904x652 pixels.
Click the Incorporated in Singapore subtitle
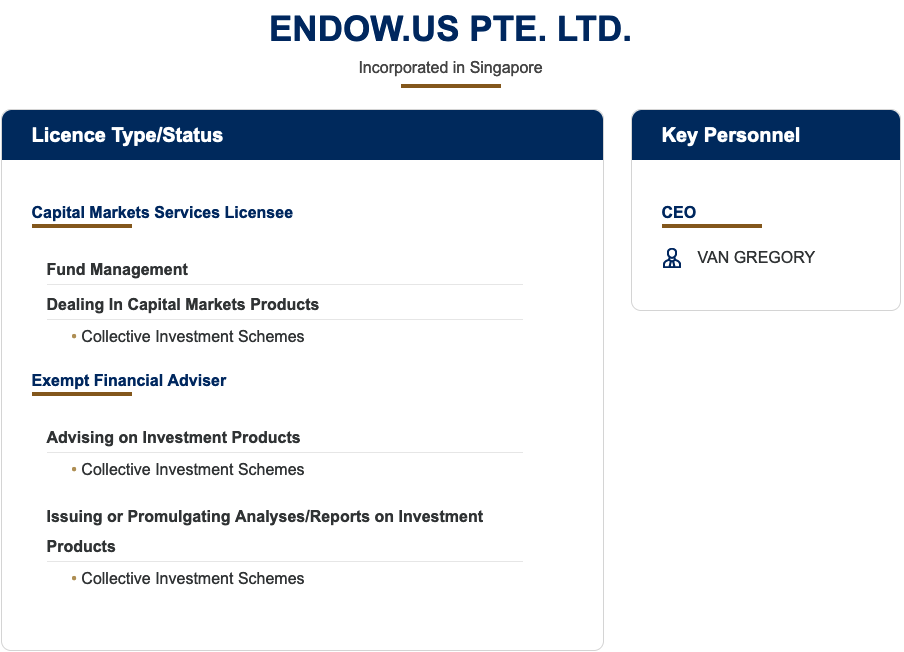450,67
